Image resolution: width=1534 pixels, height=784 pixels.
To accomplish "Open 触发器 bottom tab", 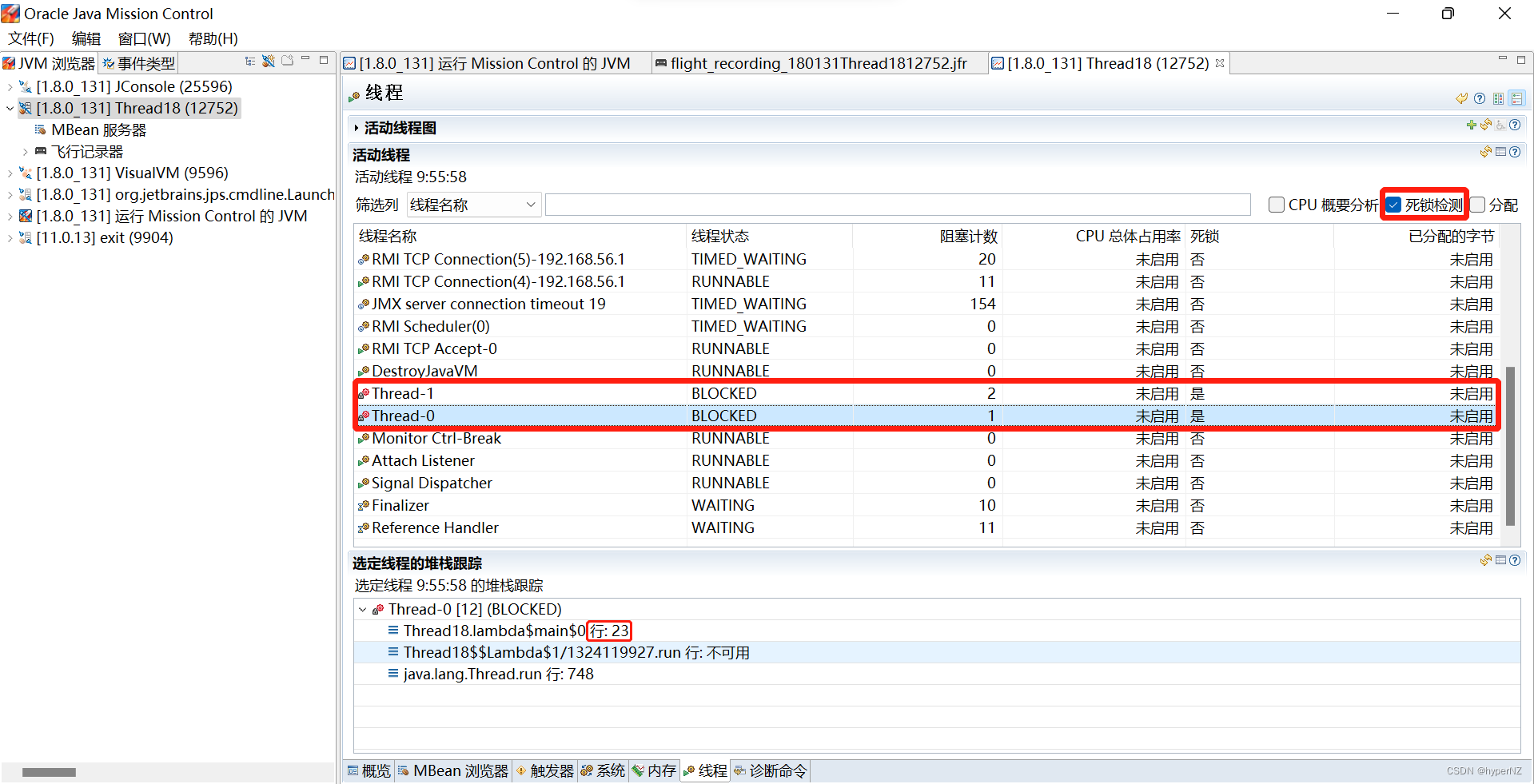I will click(544, 770).
